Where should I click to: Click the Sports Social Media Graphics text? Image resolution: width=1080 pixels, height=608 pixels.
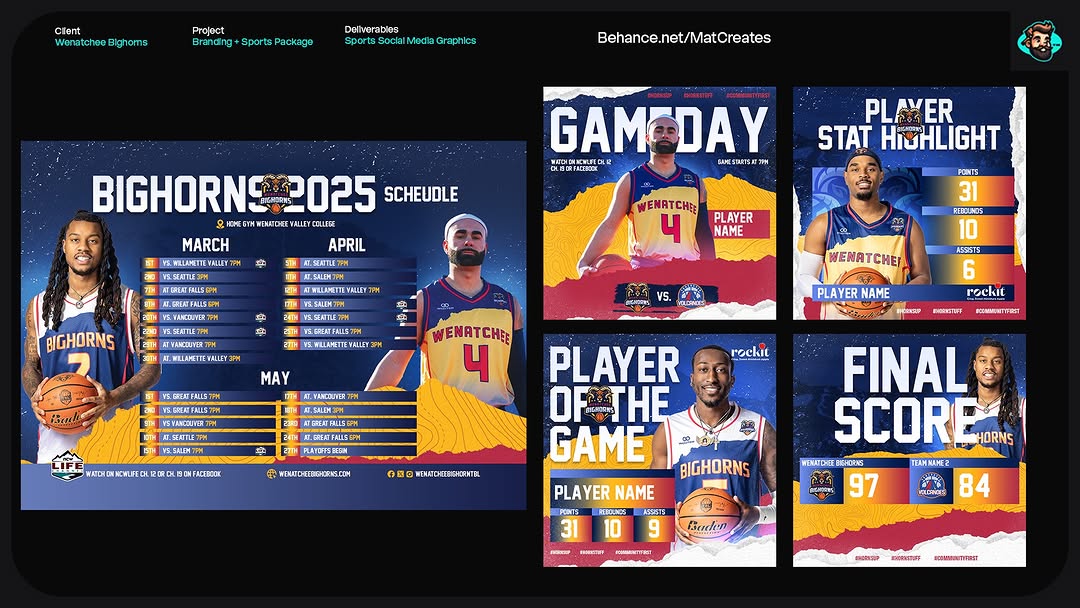pos(411,41)
